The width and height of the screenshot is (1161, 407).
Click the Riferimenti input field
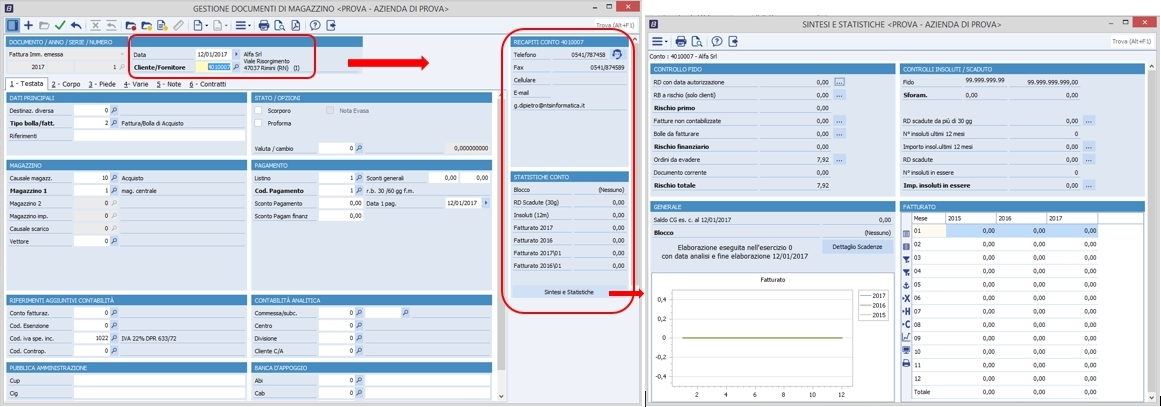tap(159, 136)
